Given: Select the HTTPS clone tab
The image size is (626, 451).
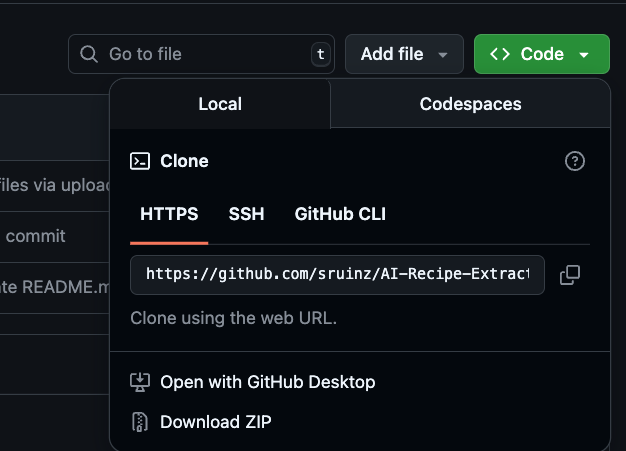Looking at the screenshot, I should [x=169, y=214].
